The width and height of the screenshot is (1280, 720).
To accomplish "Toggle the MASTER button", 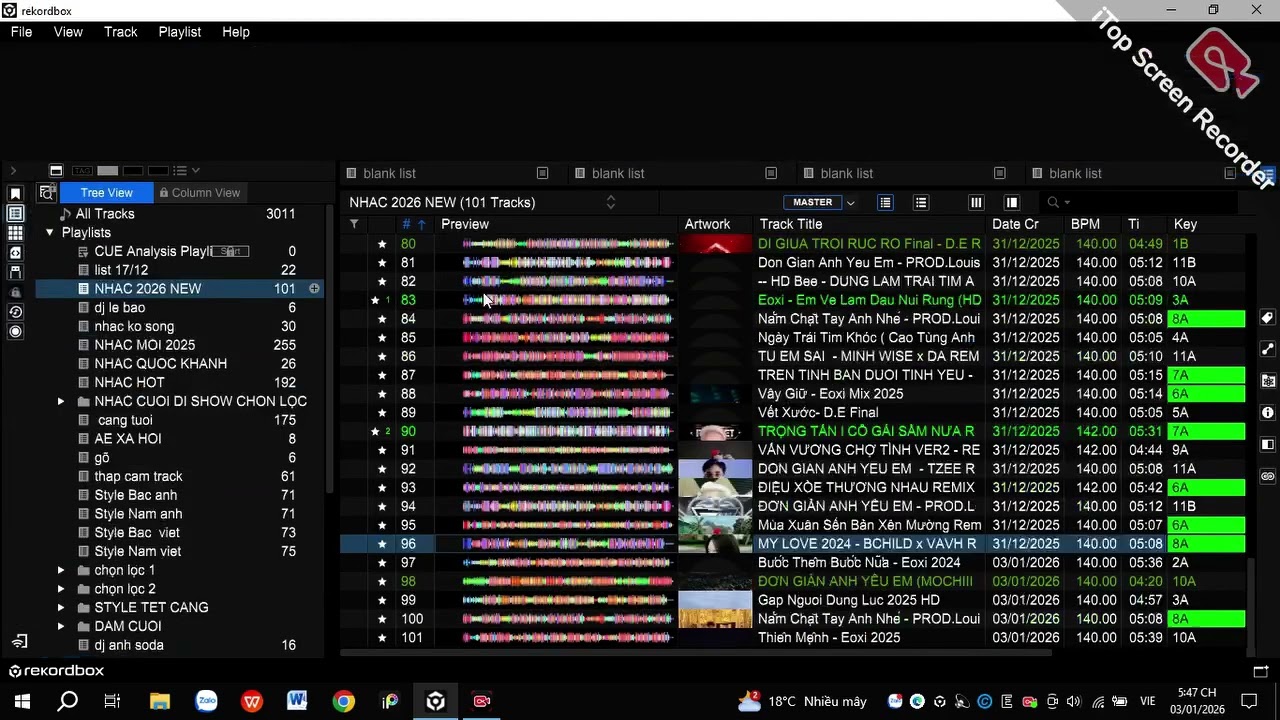I will pyautogui.click(x=812, y=202).
